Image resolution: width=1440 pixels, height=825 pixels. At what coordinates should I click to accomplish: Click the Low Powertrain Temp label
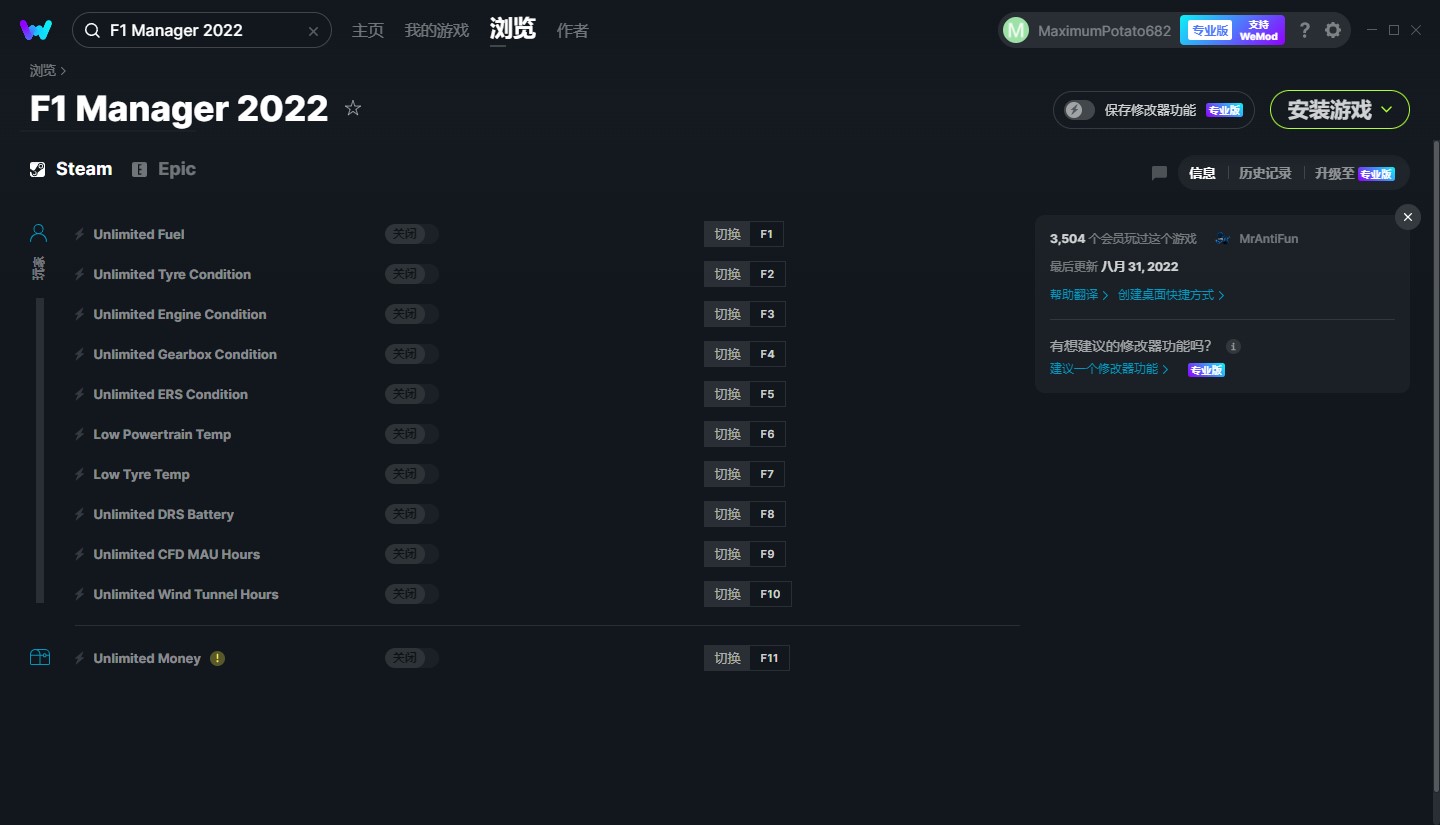point(162,434)
